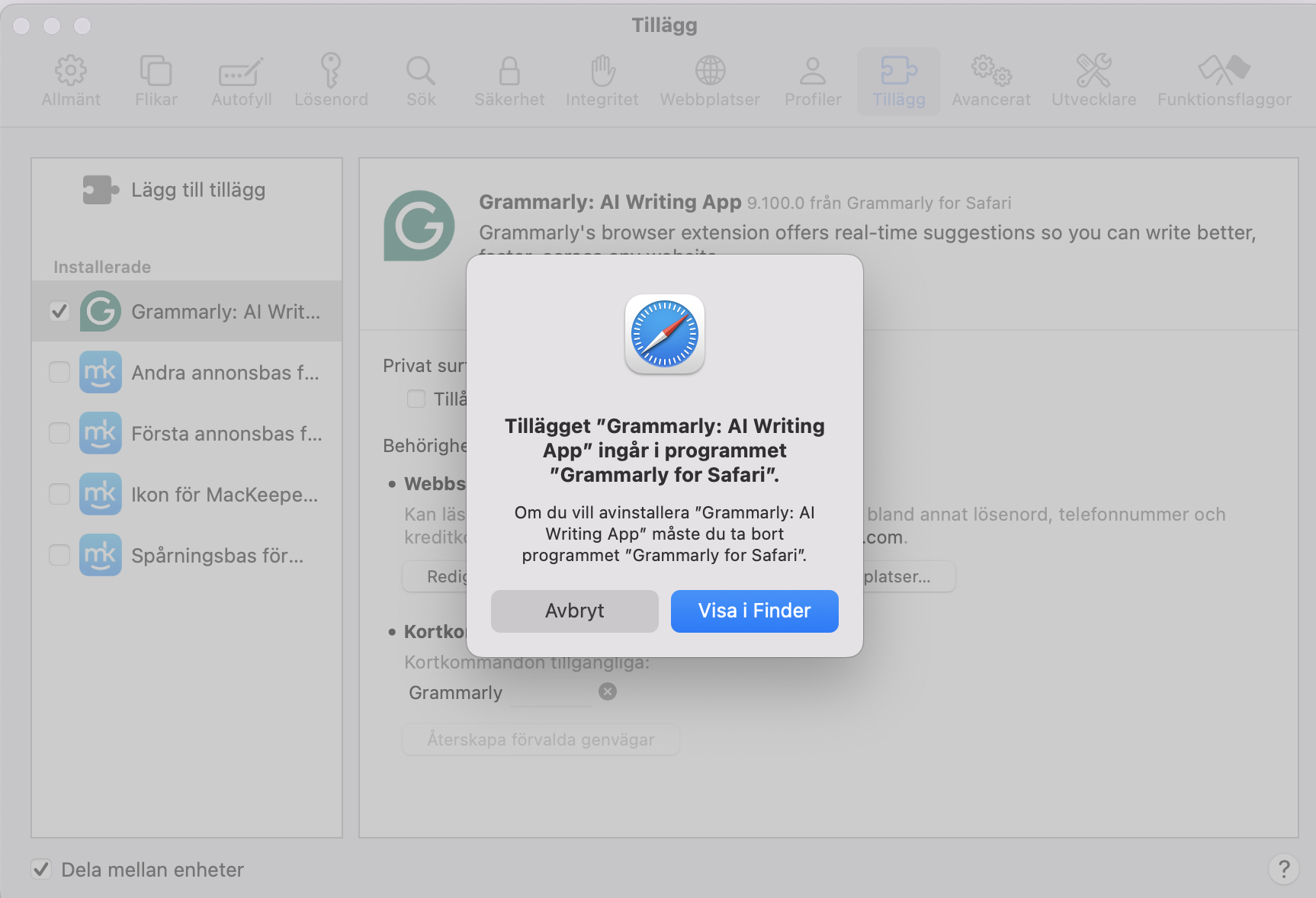Select Andra annonsbas f... row text

(x=225, y=373)
